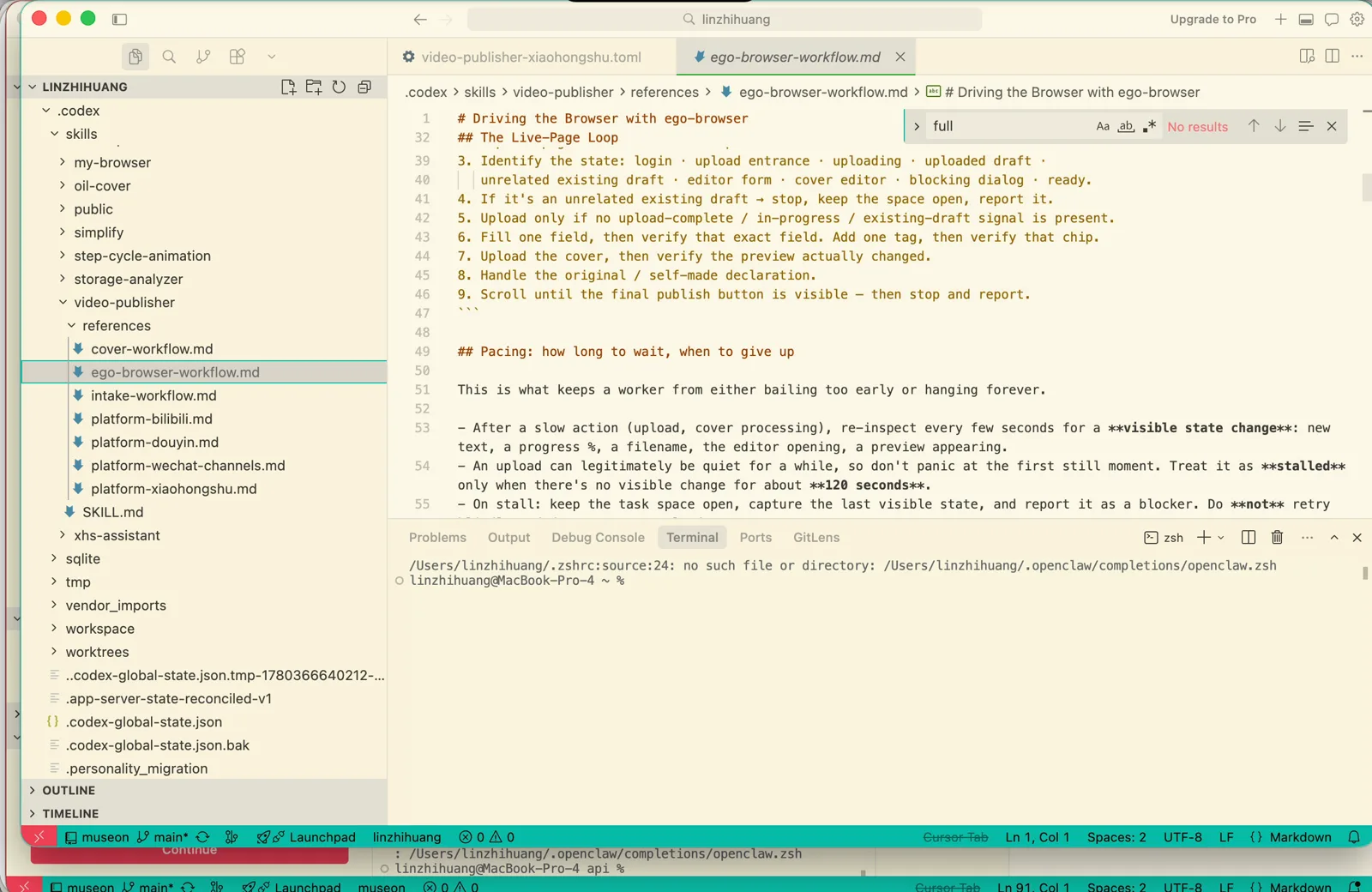Image resolution: width=1372 pixels, height=892 pixels.
Task: Show more sidebar views chevron
Action: (272, 57)
